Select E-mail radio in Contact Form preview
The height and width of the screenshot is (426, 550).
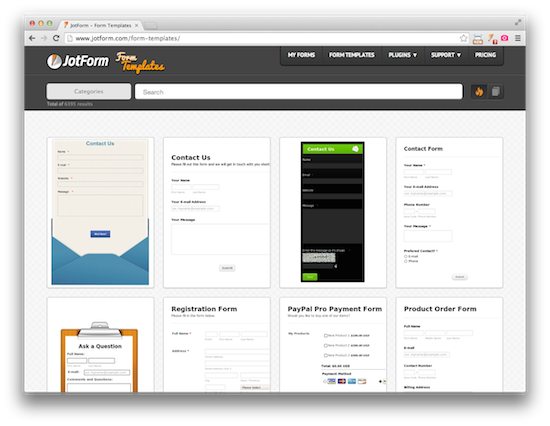405,257
